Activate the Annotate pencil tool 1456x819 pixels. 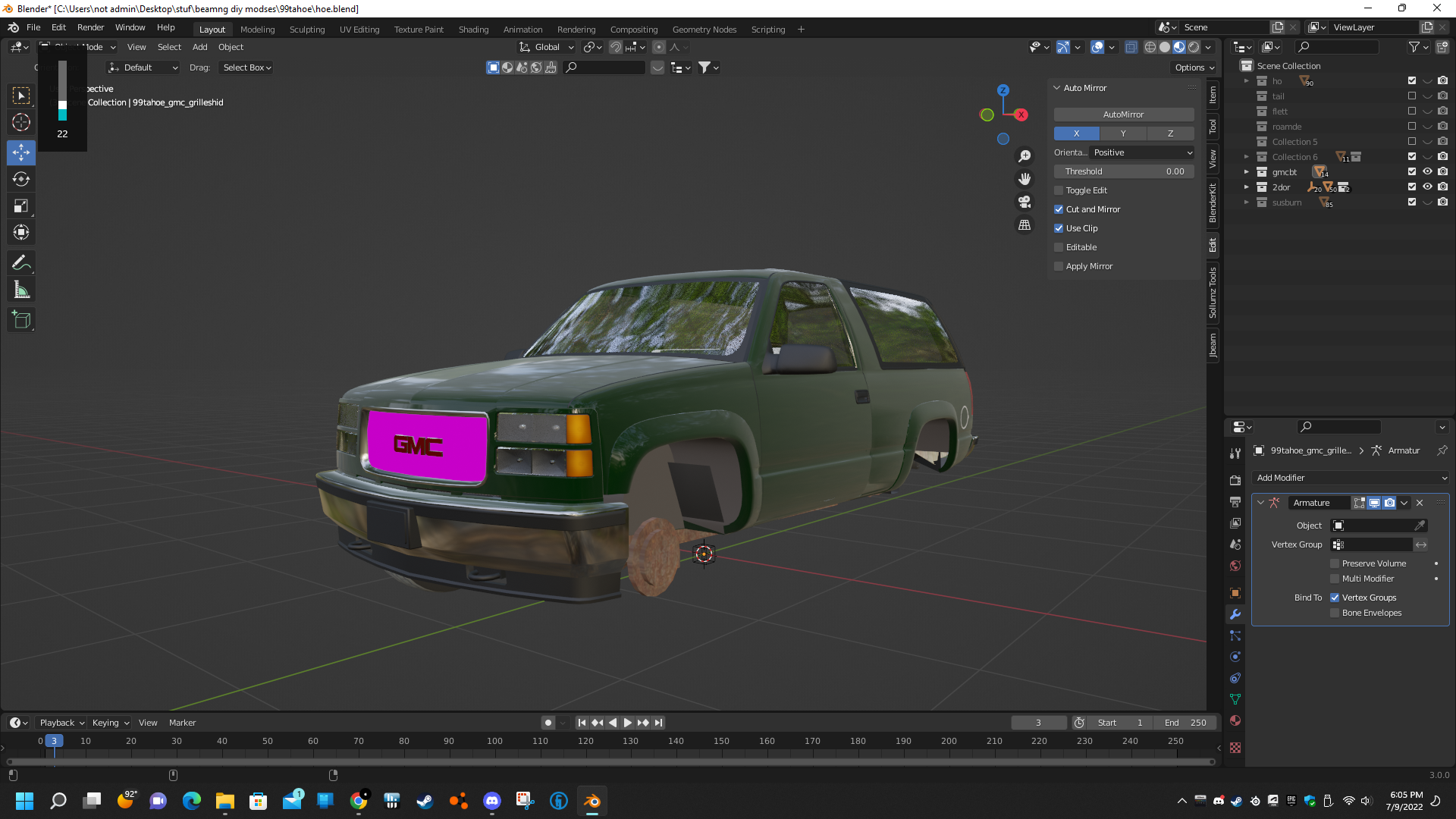(x=21, y=263)
